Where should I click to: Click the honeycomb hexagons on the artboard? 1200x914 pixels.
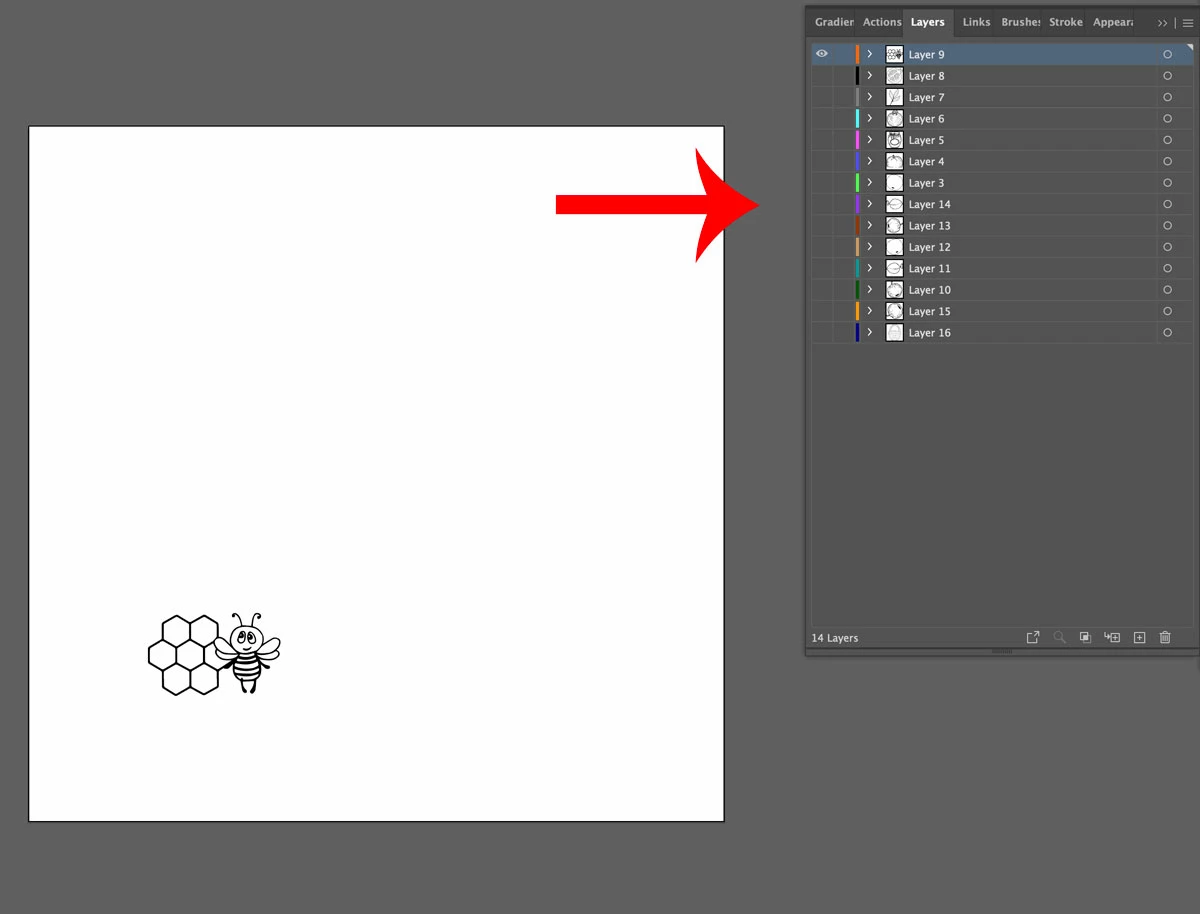click(186, 655)
